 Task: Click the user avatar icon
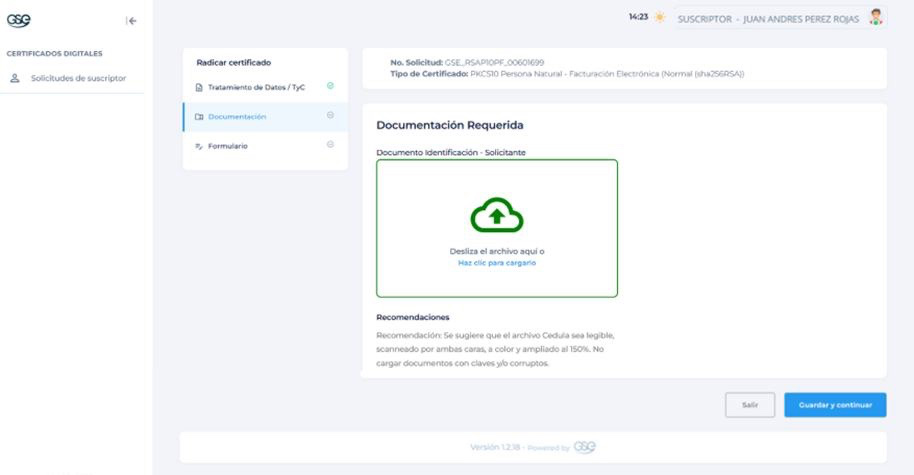876,17
